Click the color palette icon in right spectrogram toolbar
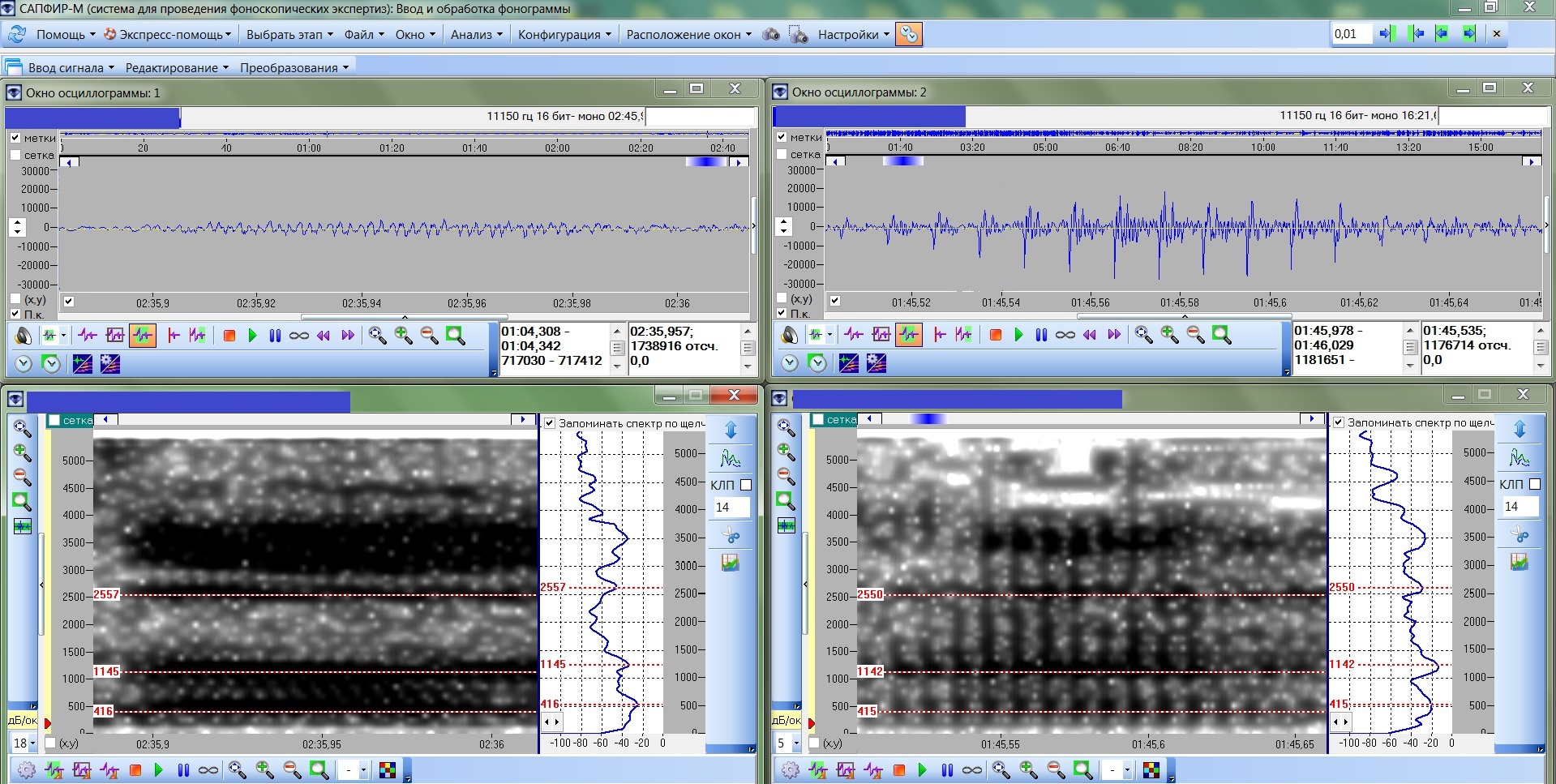The image size is (1556, 784). 1151,770
